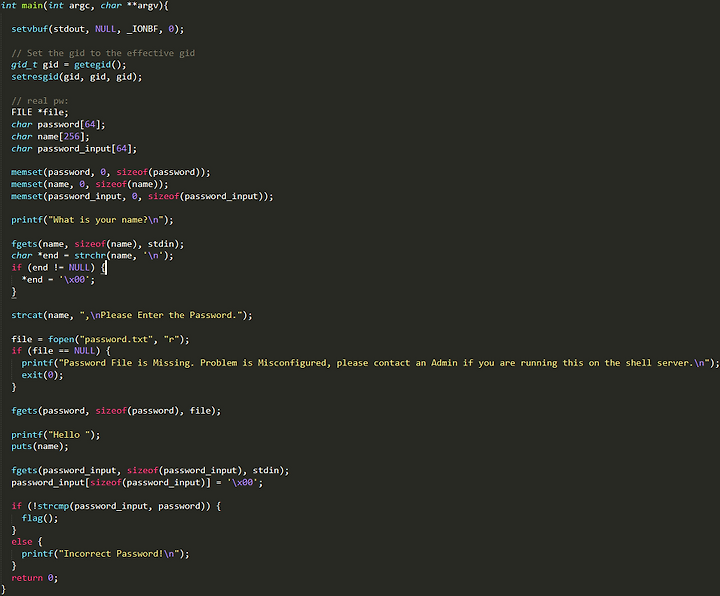The width and height of the screenshot is (720, 596).
Task: Click the main function declaration line
Action: tap(85, 6)
